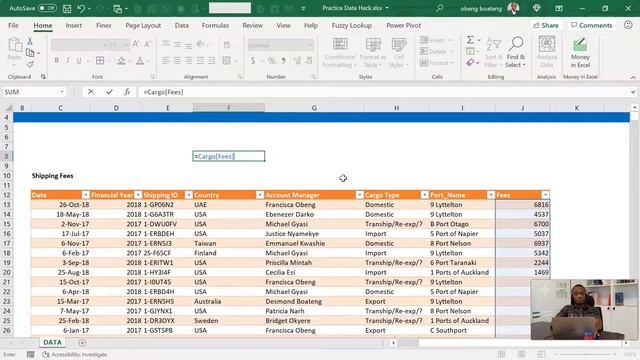
Task: Decrease font size icon
Action: [147, 44]
